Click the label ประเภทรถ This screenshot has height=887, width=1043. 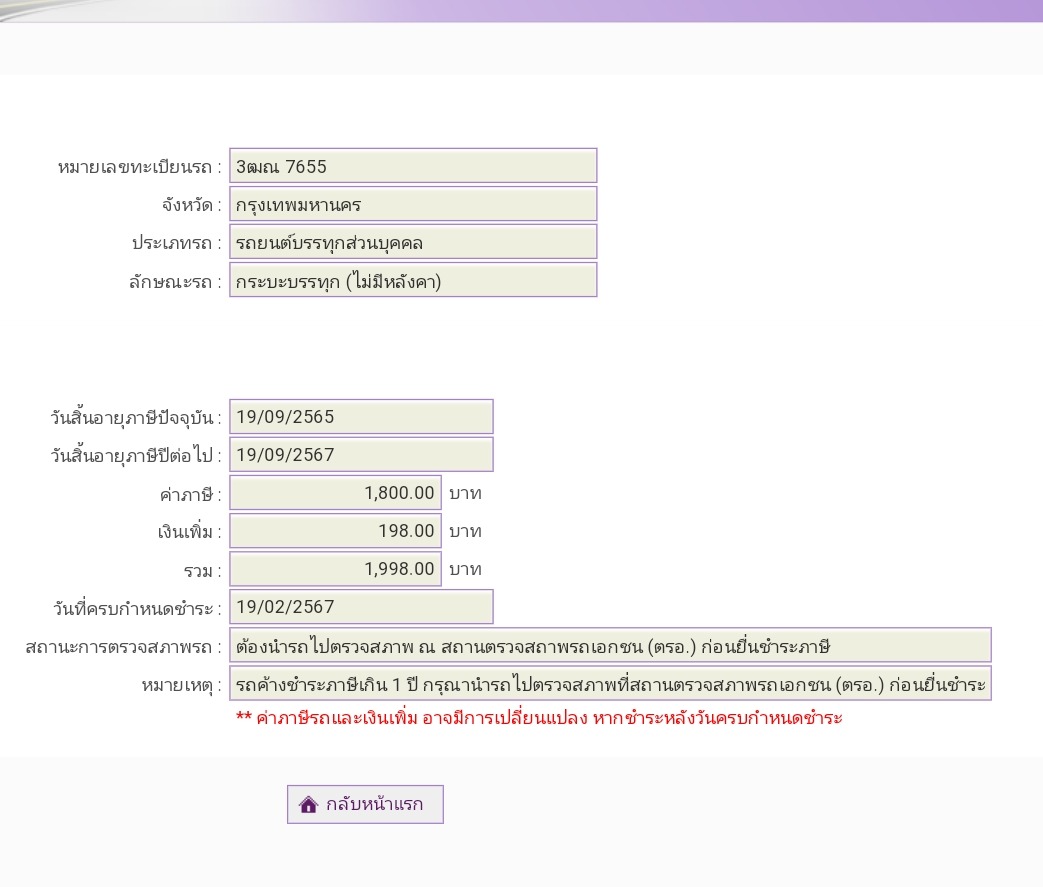click(176, 243)
